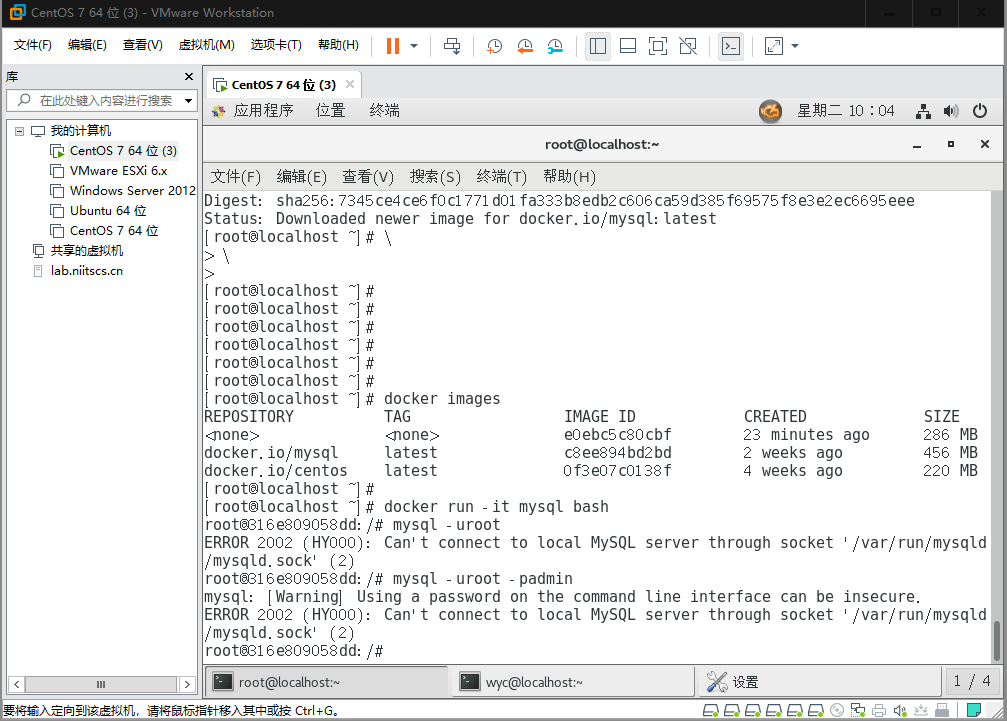Close the library panel
The height and width of the screenshot is (721, 1007).
click(189, 76)
